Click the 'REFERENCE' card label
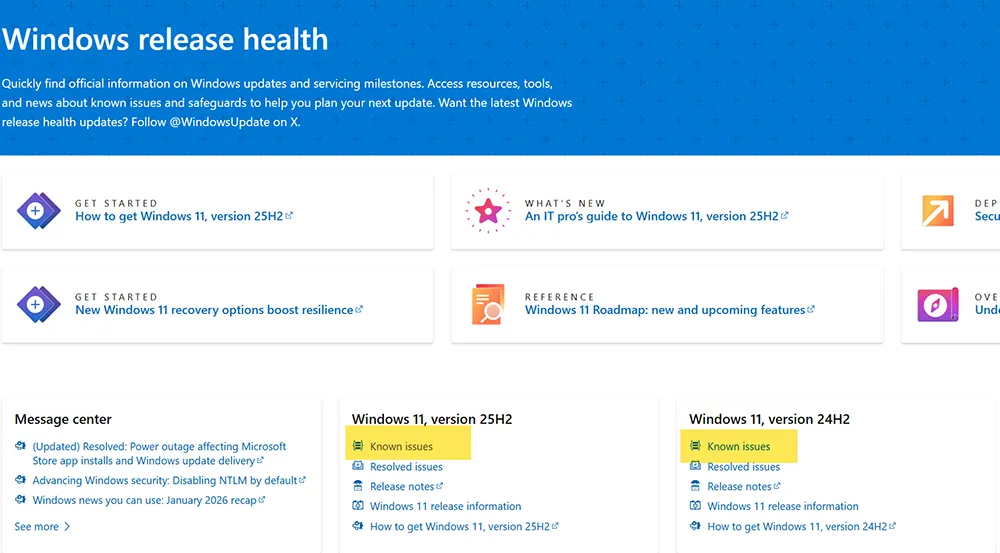The width and height of the screenshot is (1000, 553). 559,297
